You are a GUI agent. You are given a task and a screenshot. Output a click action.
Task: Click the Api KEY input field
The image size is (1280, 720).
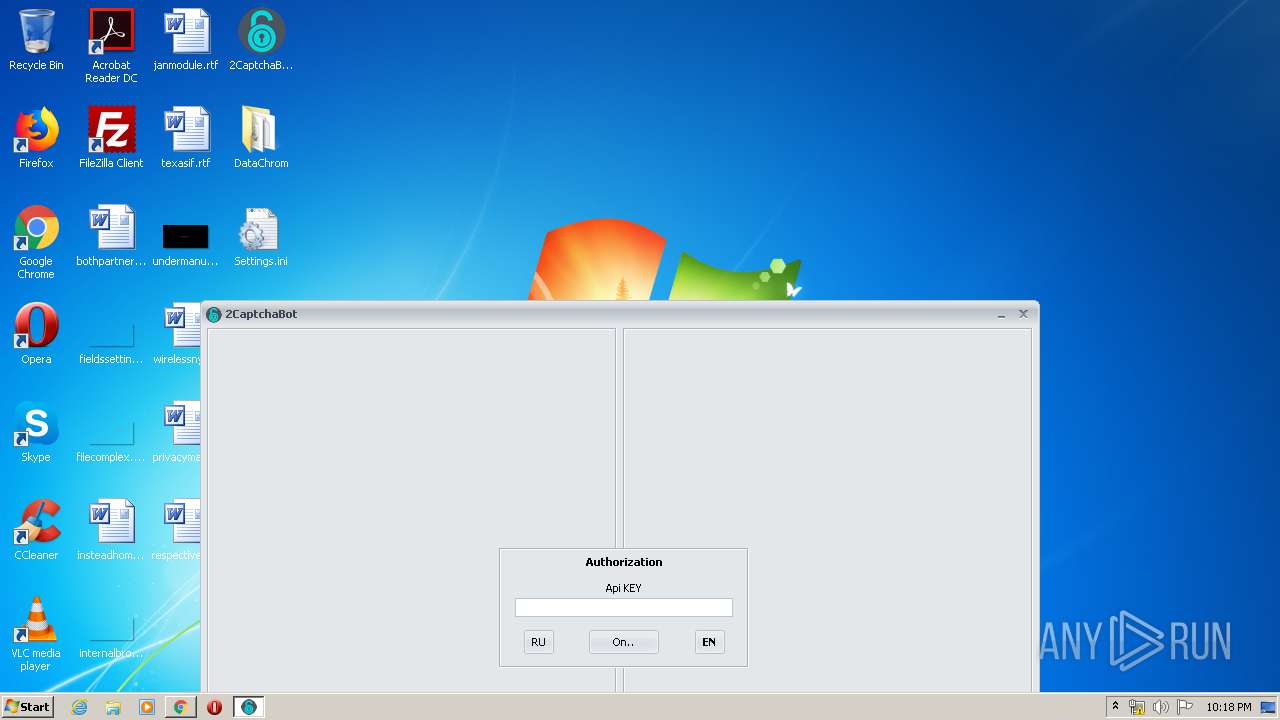pyautogui.click(x=624, y=608)
